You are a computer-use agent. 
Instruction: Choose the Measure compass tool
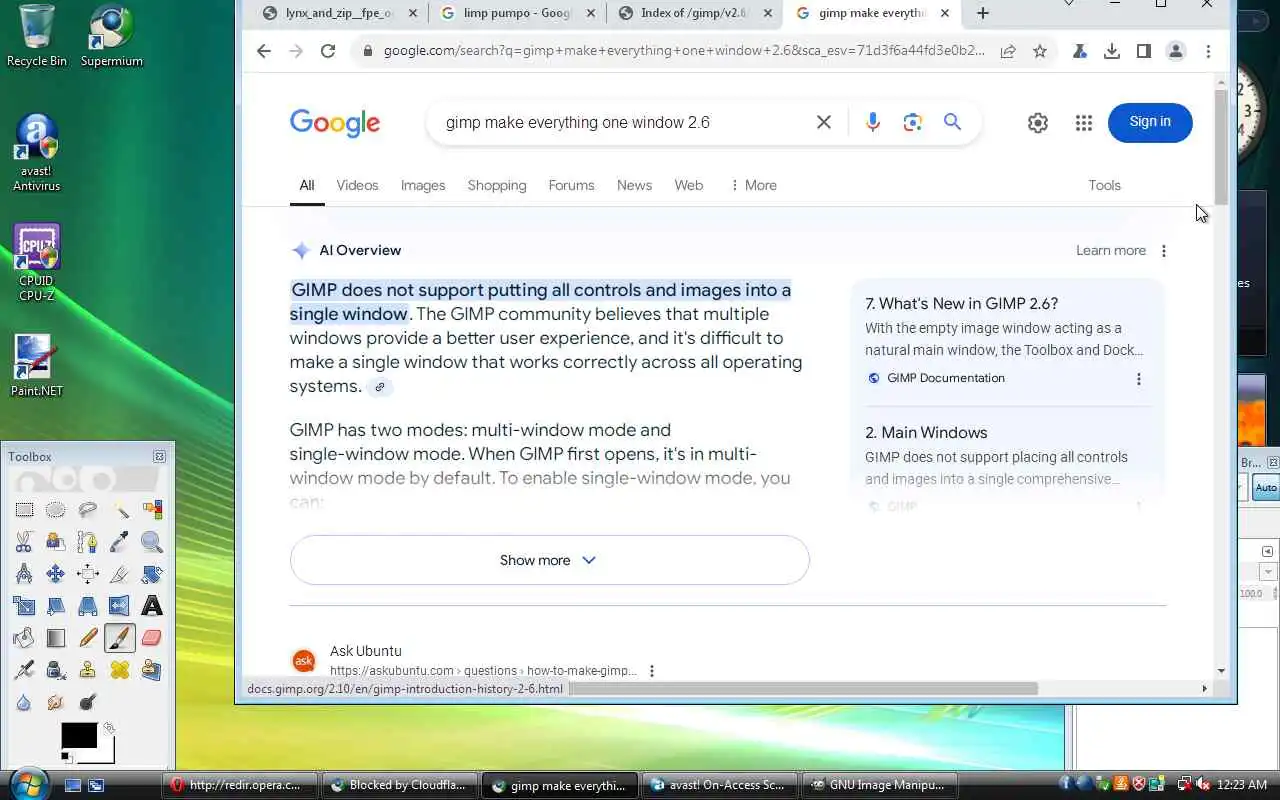(x=24, y=574)
